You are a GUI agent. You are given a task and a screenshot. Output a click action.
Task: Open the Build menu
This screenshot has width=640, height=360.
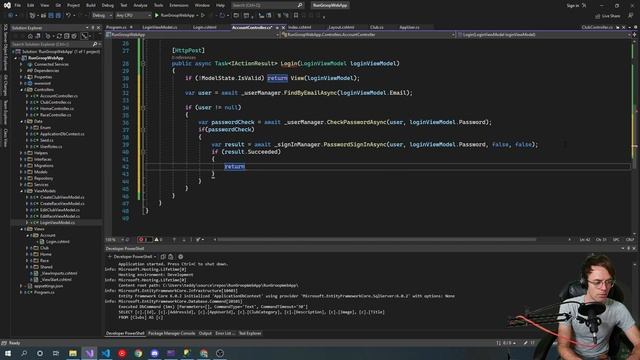(x=91, y=5)
